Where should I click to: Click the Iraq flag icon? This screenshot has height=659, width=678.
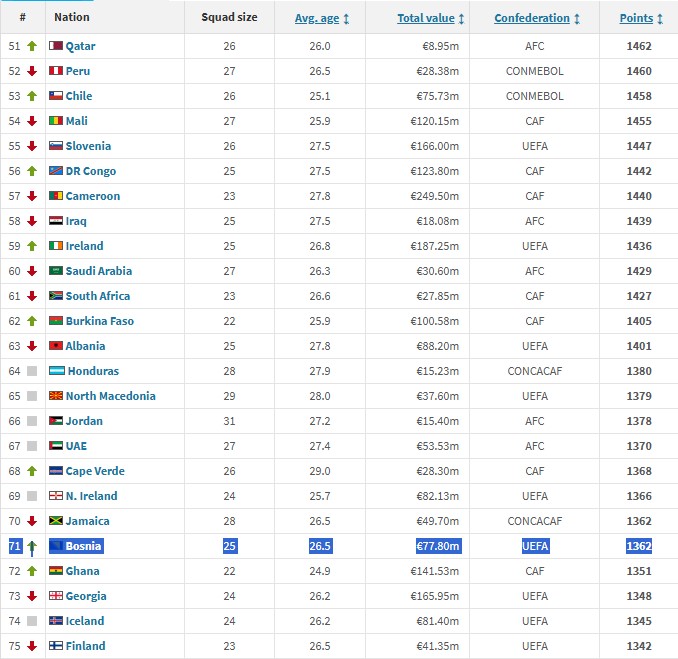pos(56,221)
